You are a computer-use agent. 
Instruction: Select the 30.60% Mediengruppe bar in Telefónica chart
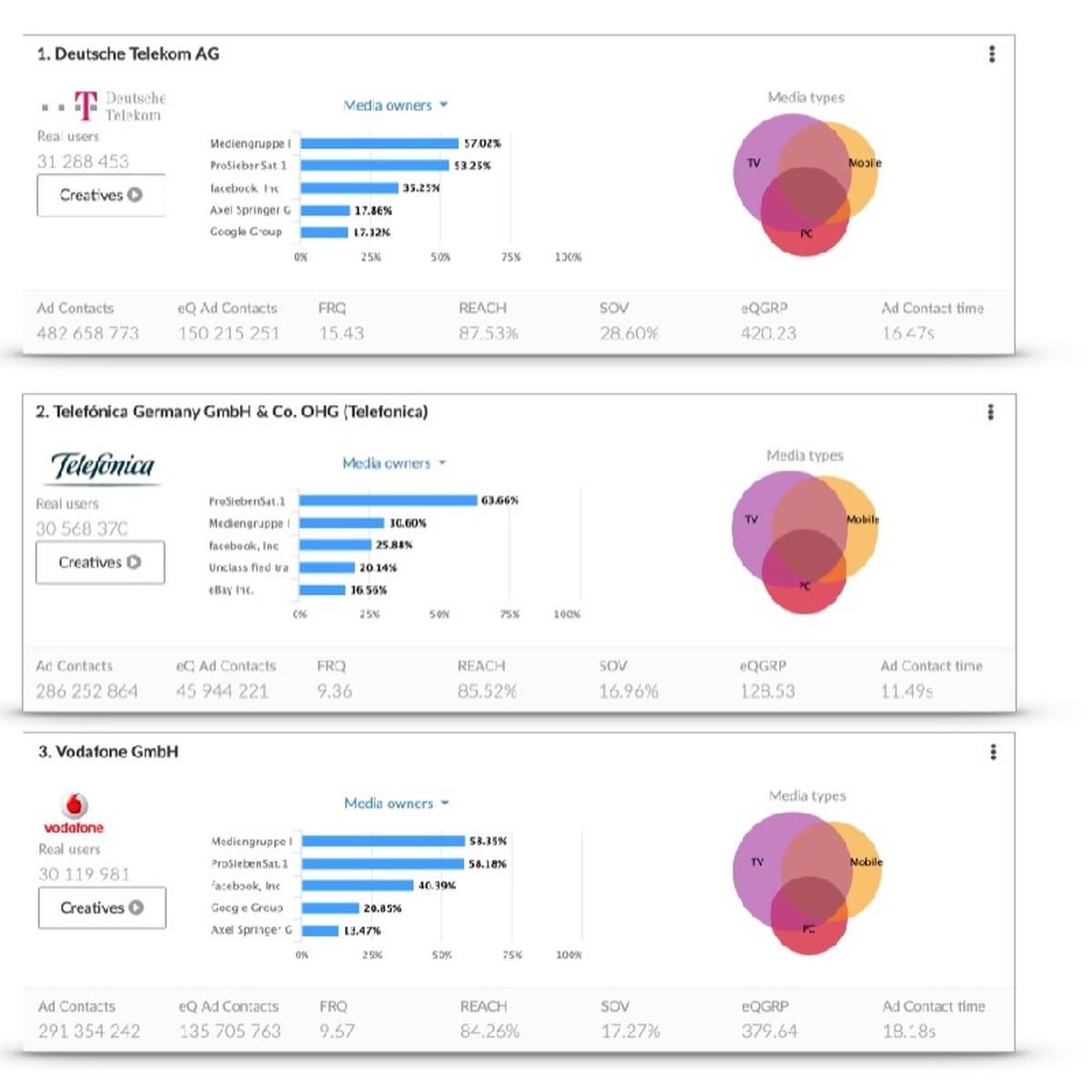(x=341, y=523)
